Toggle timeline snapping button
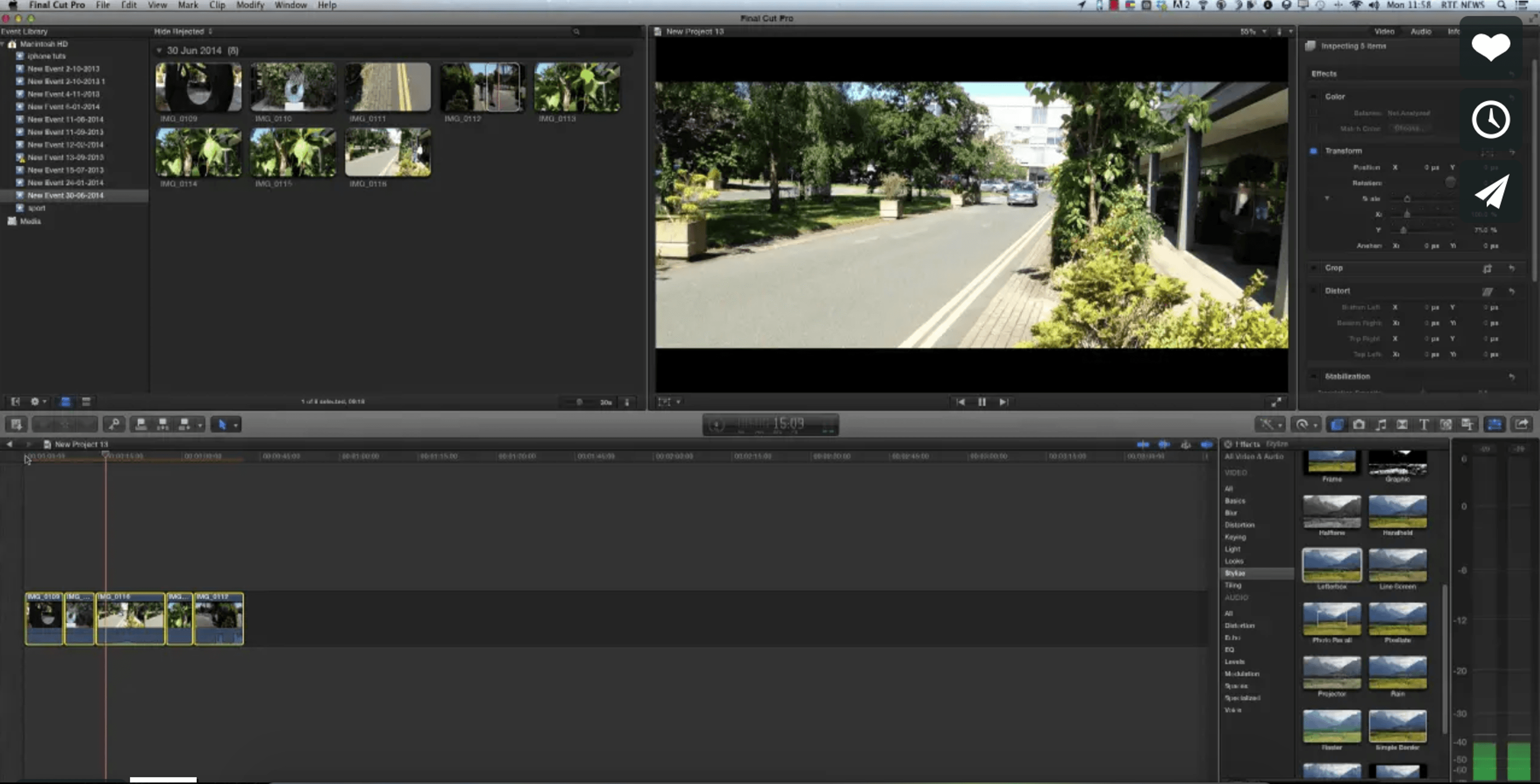This screenshot has height=784, width=1540. point(1206,444)
